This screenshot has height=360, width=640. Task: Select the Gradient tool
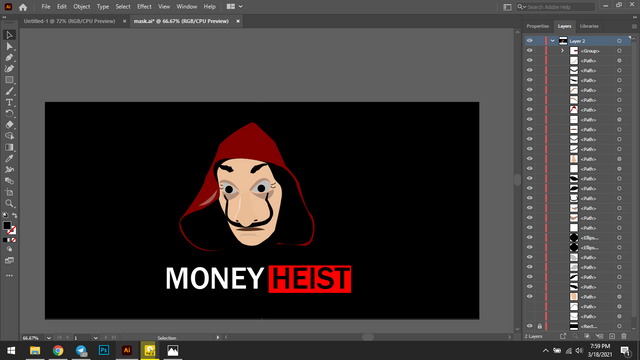9,147
